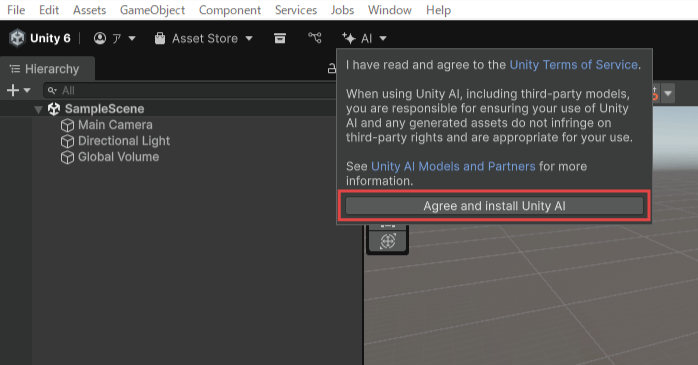Toggle the Hierarchy lock icon
The height and width of the screenshot is (365, 698).
click(x=332, y=69)
